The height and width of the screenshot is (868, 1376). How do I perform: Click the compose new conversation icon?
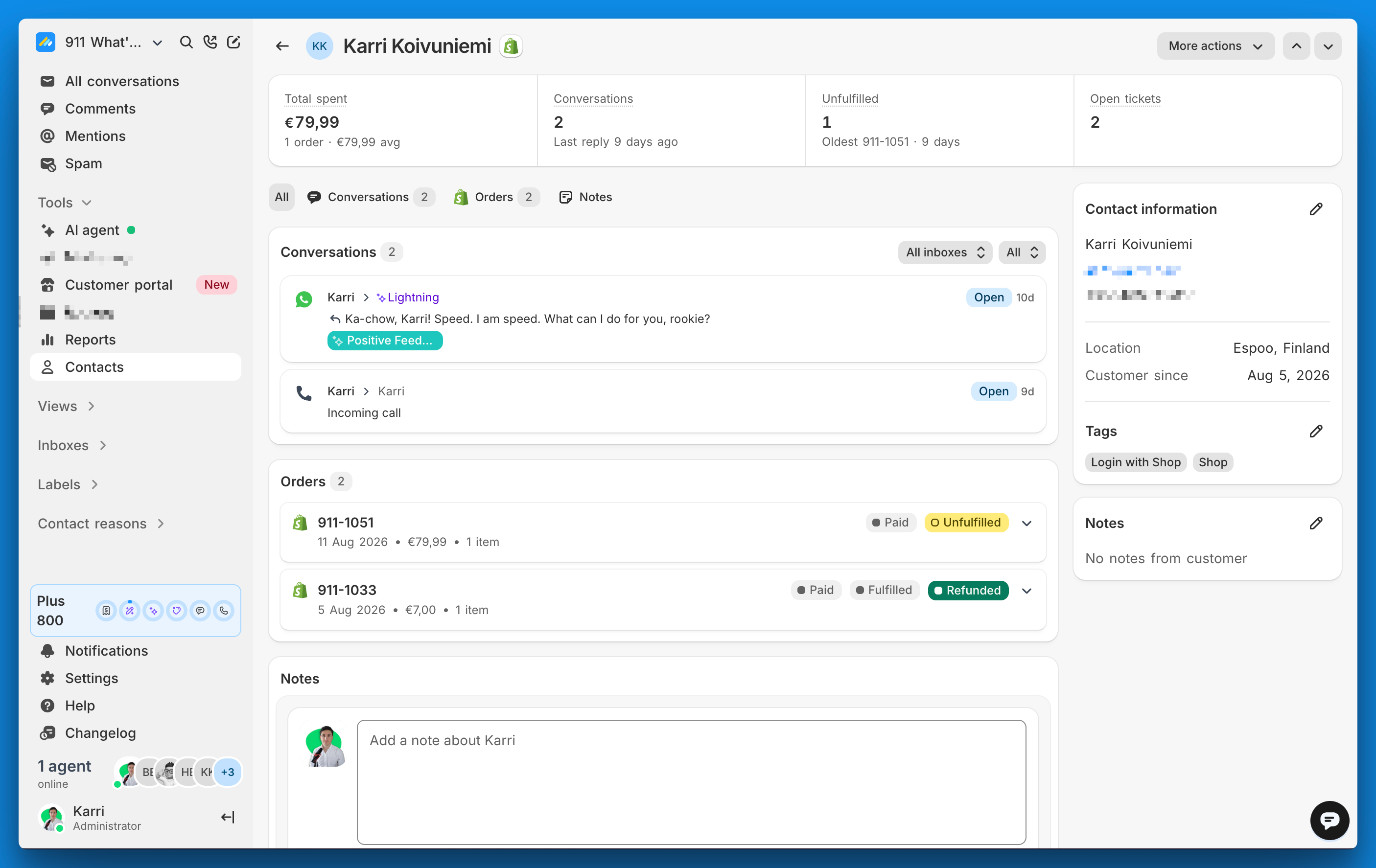click(233, 42)
